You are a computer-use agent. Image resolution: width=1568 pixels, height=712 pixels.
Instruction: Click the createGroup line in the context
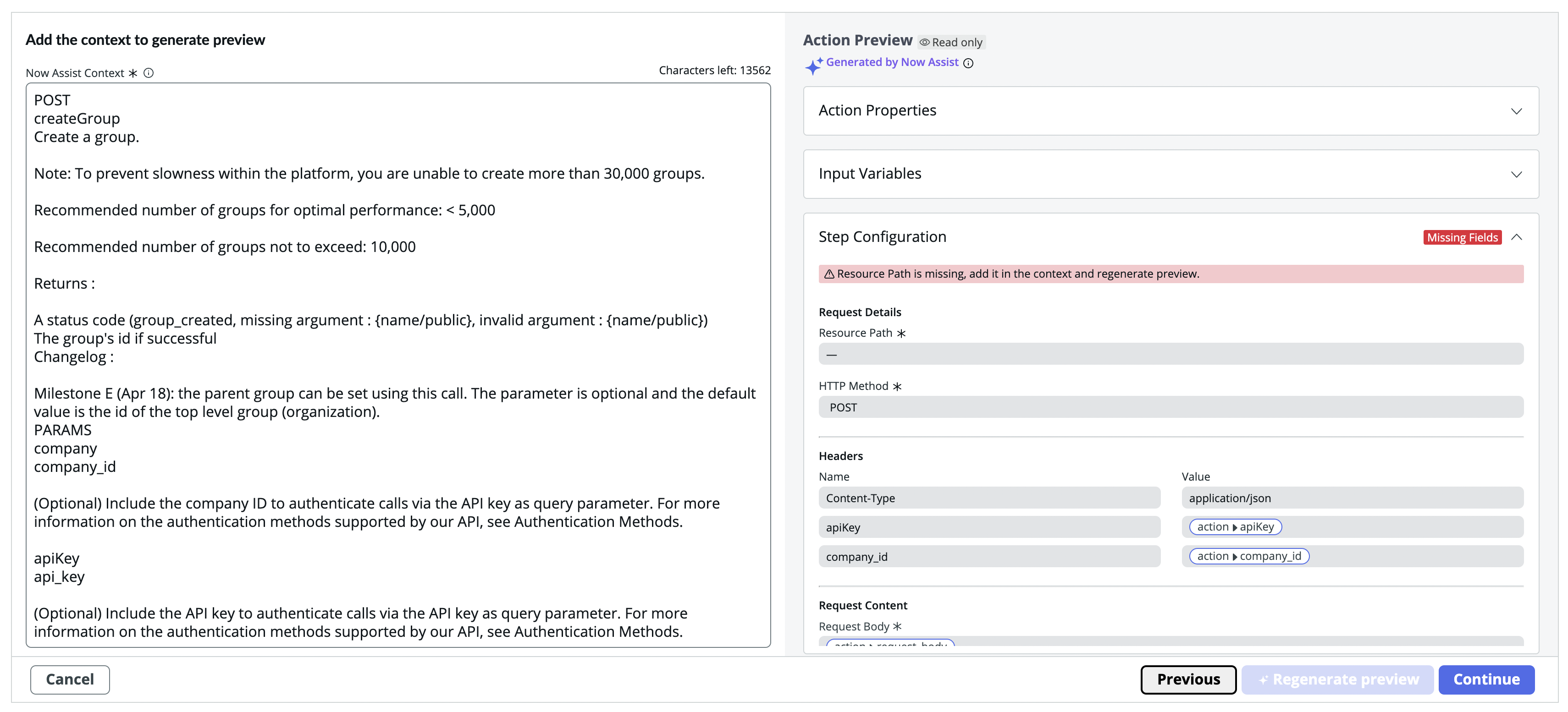point(77,119)
